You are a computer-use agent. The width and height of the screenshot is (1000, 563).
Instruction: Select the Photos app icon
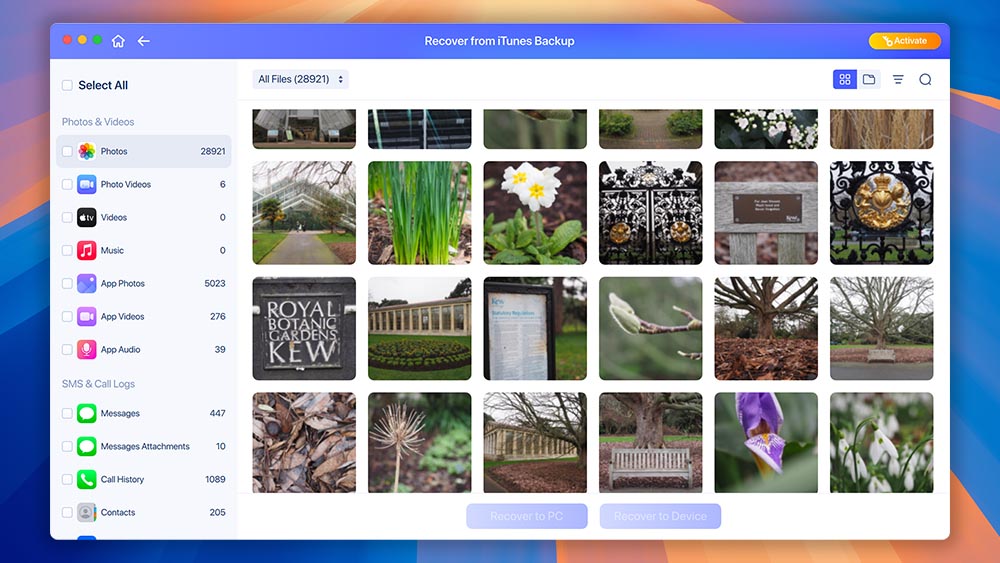87,151
